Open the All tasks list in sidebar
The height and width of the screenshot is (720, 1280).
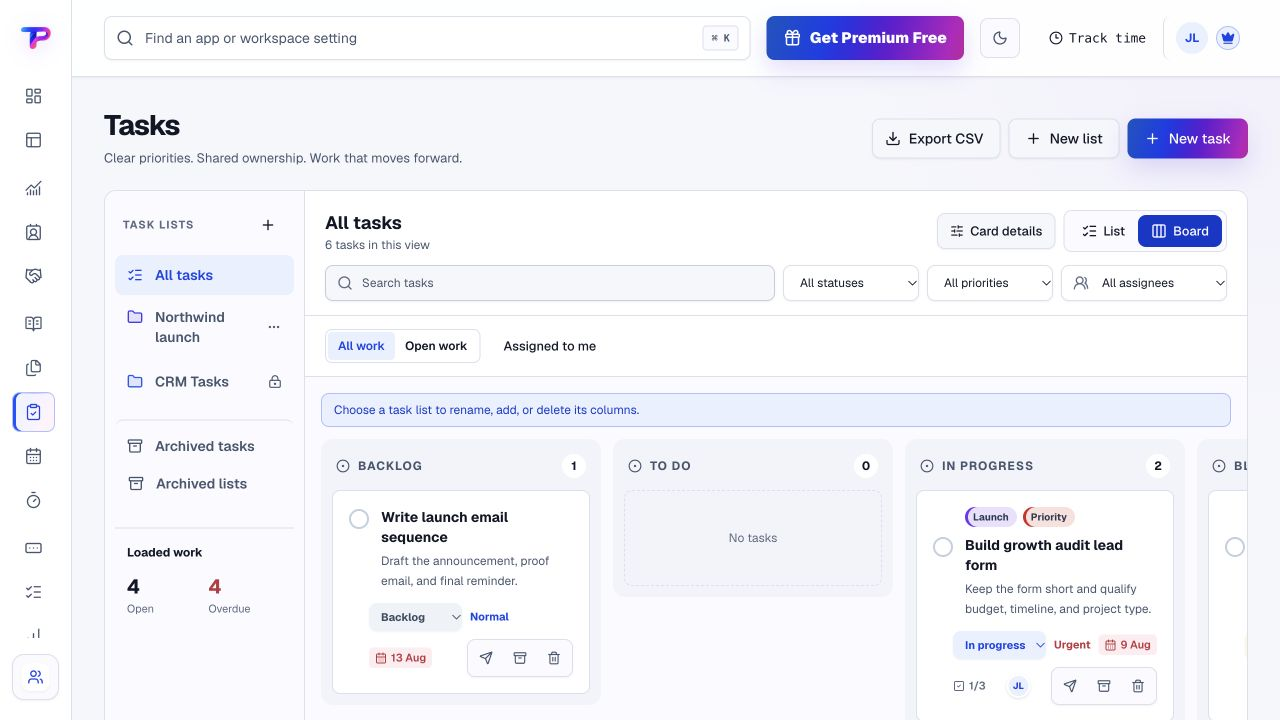pyautogui.click(x=204, y=275)
